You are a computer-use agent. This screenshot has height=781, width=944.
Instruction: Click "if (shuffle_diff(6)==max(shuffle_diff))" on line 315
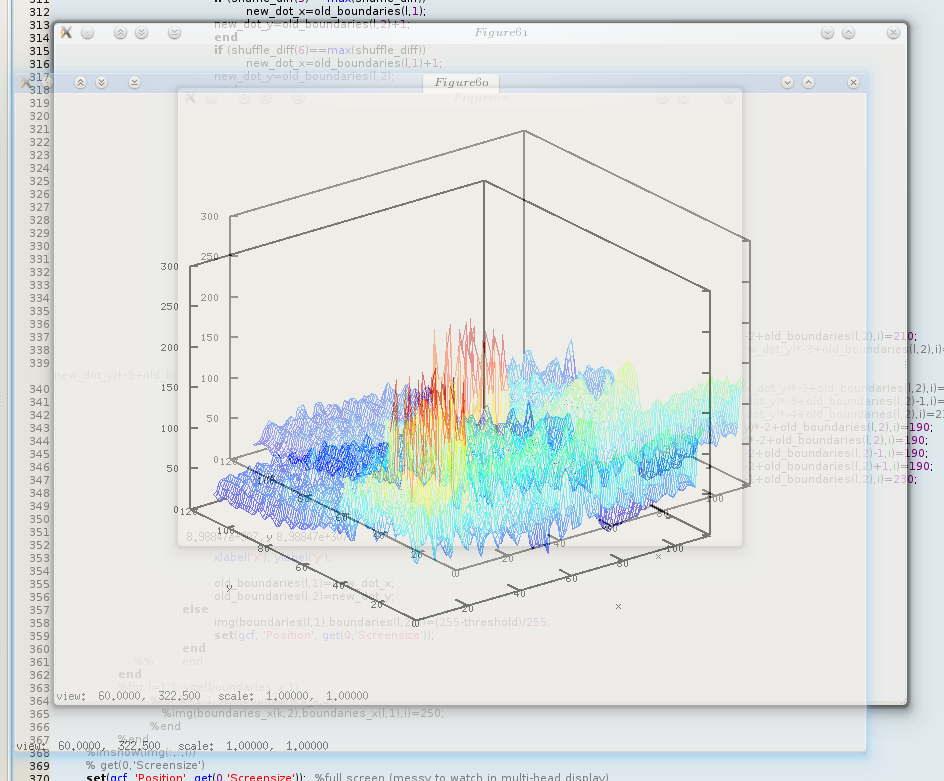[320, 50]
